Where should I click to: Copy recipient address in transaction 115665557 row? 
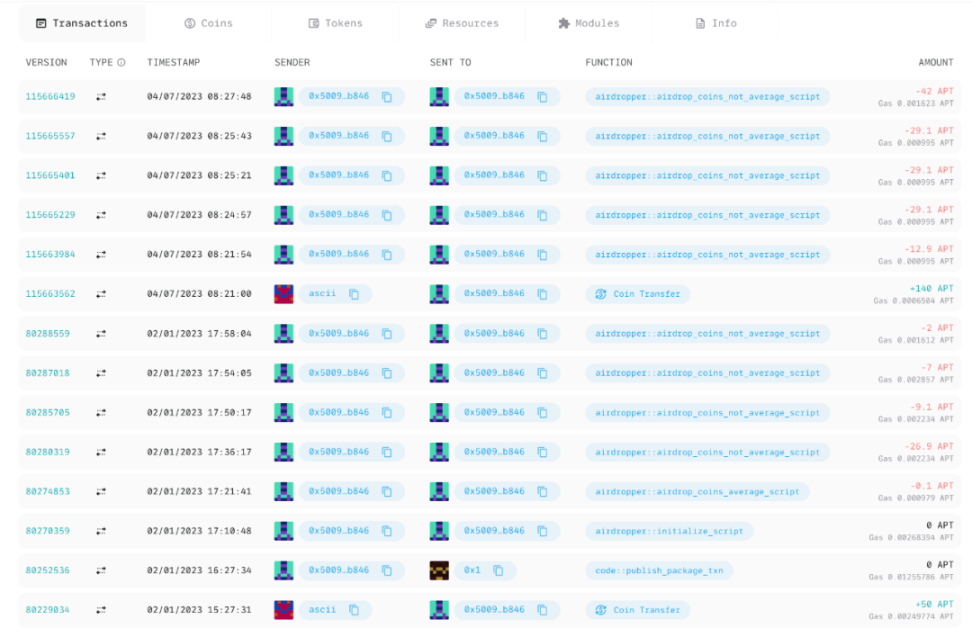point(542,136)
